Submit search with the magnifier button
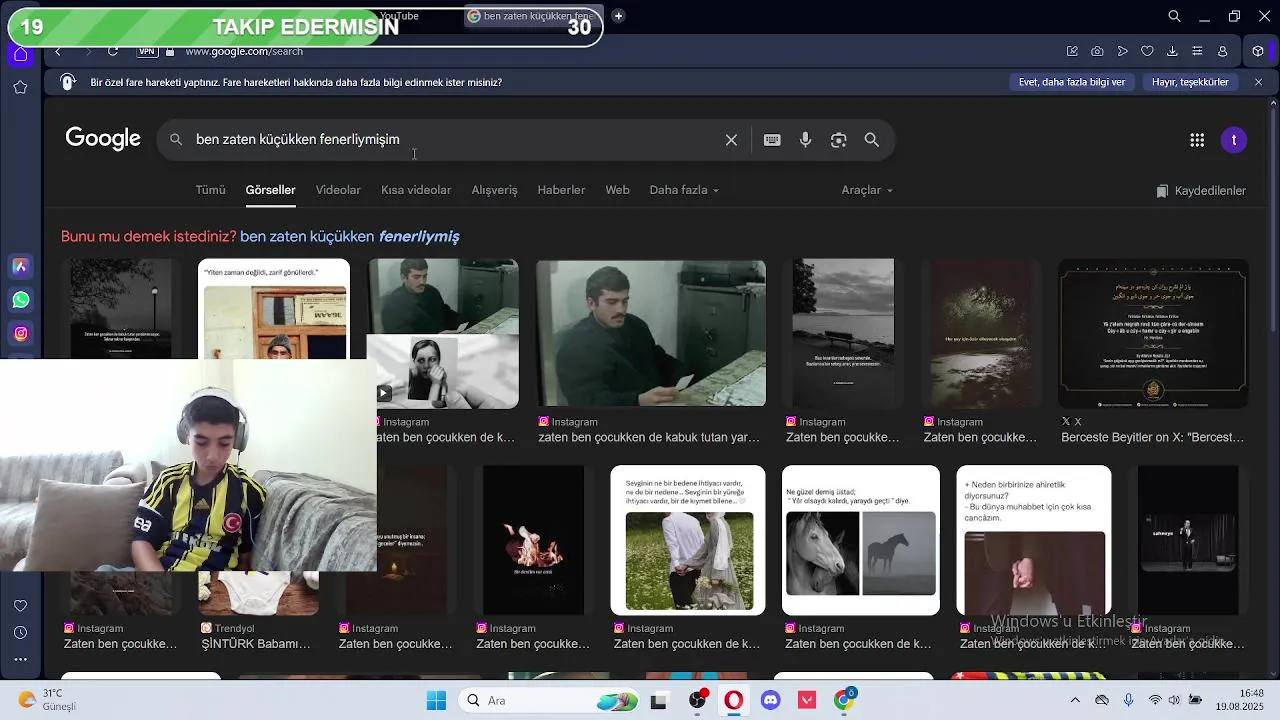1280x720 pixels. tap(872, 140)
